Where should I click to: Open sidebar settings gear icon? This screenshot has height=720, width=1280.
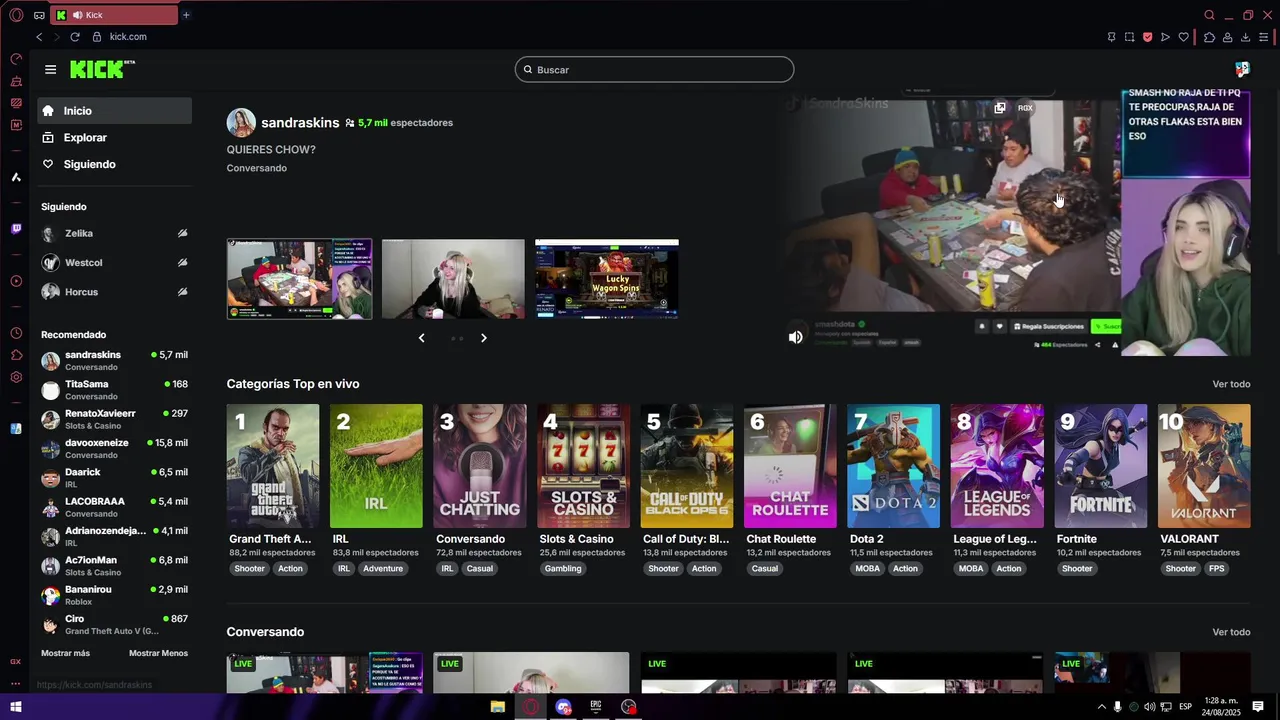coord(16,377)
